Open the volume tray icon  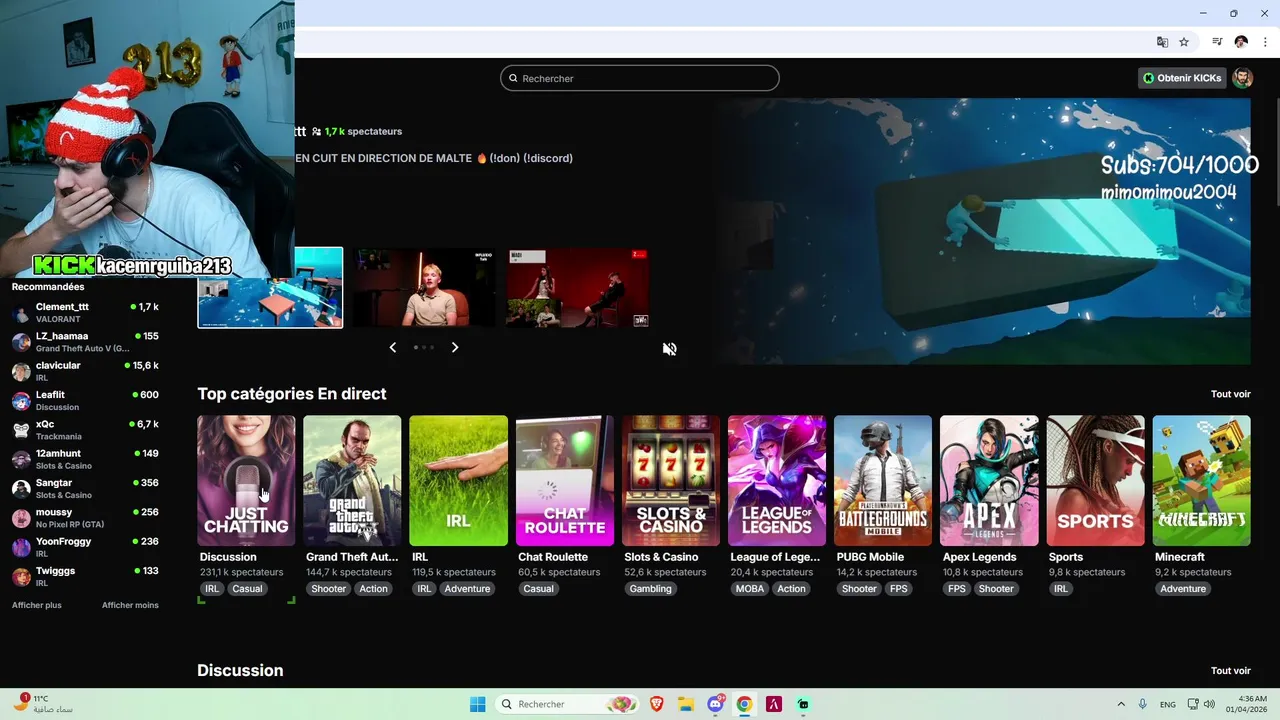[1209, 704]
